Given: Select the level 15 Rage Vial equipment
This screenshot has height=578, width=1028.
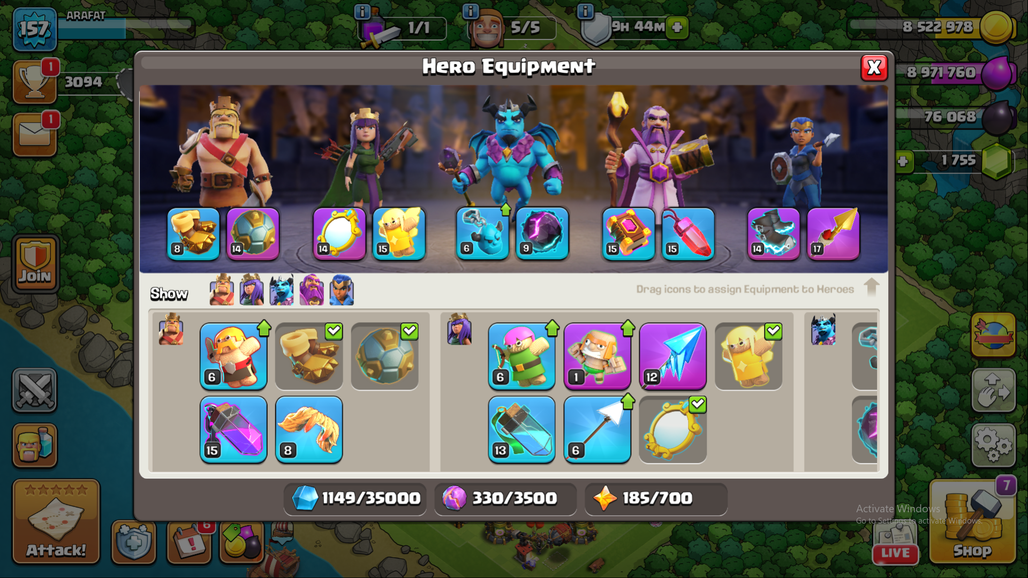Looking at the screenshot, I should coord(233,429).
